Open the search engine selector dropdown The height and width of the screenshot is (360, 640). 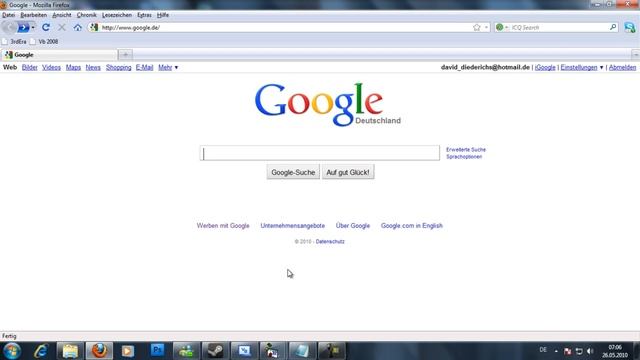pos(502,27)
